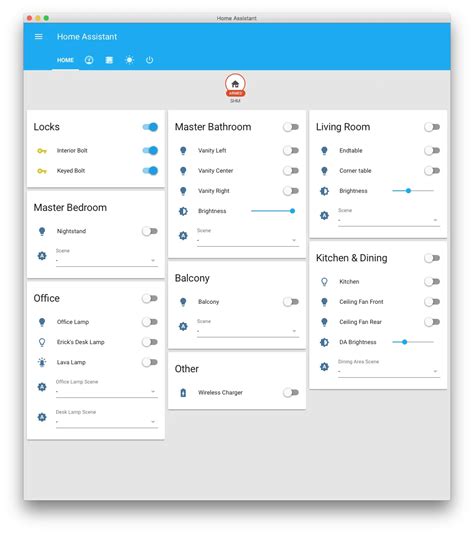
Task: Click the Vanity Center bulb icon
Action: pyautogui.click(x=183, y=171)
